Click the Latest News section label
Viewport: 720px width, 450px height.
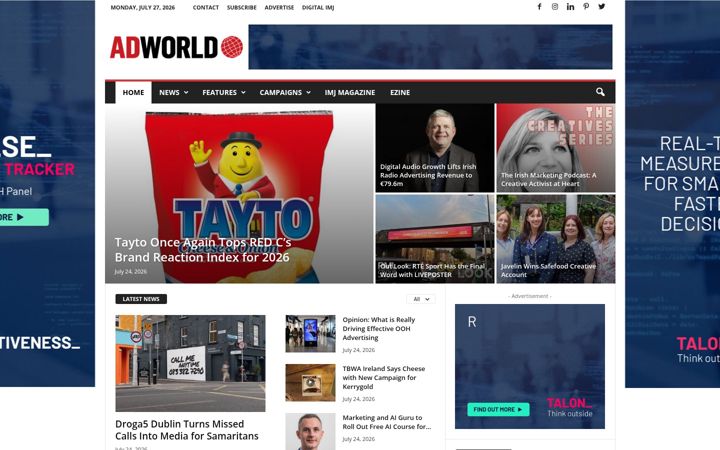click(141, 299)
